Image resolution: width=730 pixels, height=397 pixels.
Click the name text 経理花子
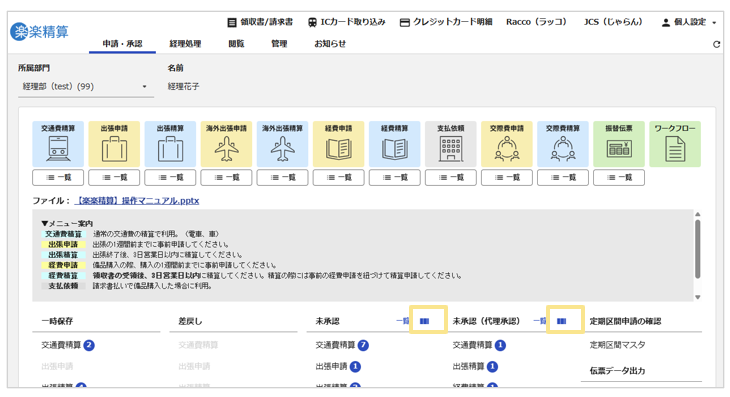pos(183,87)
